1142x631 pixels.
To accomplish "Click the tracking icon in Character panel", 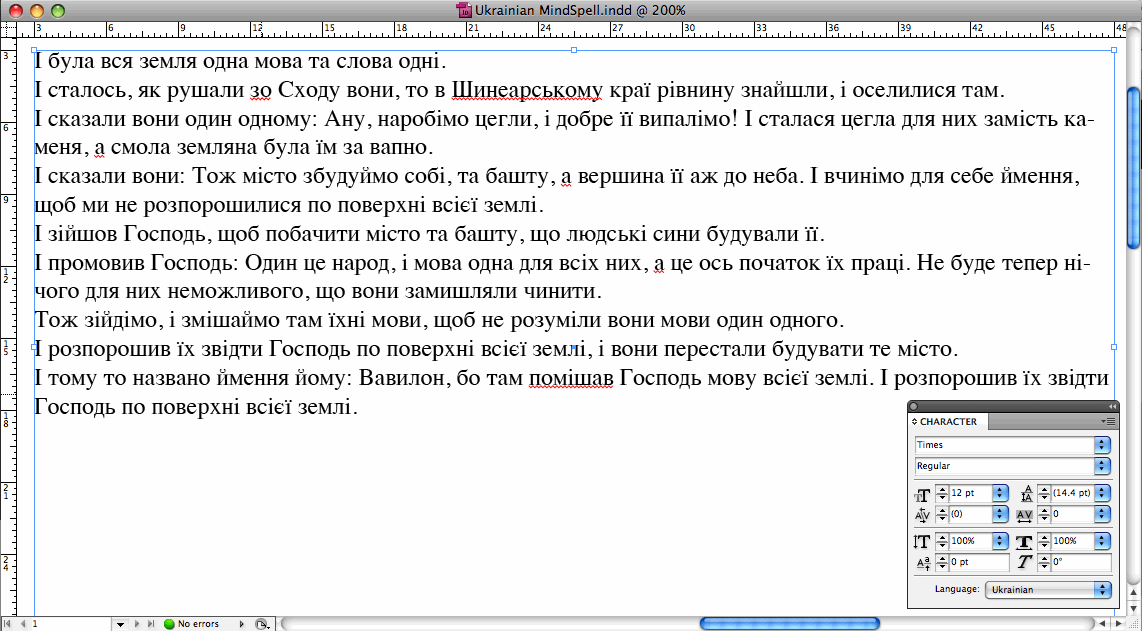I will tap(1025, 514).
